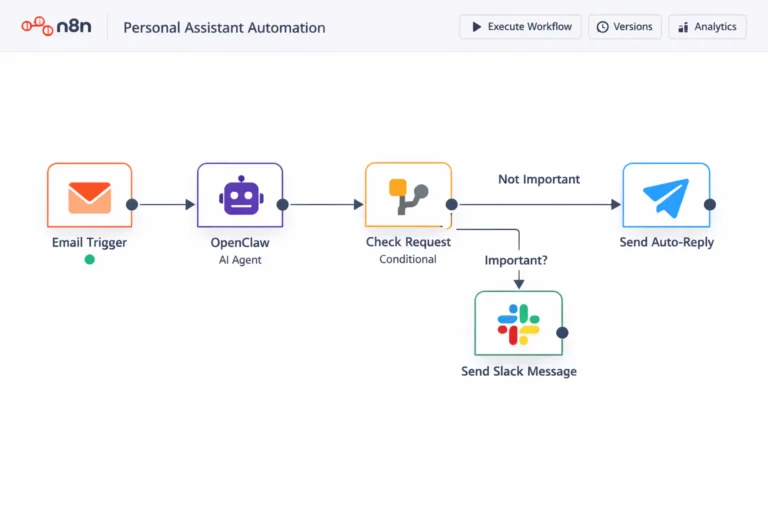768x512 pixels.
Task: Open the Analytics button
Action: point(707,26)
